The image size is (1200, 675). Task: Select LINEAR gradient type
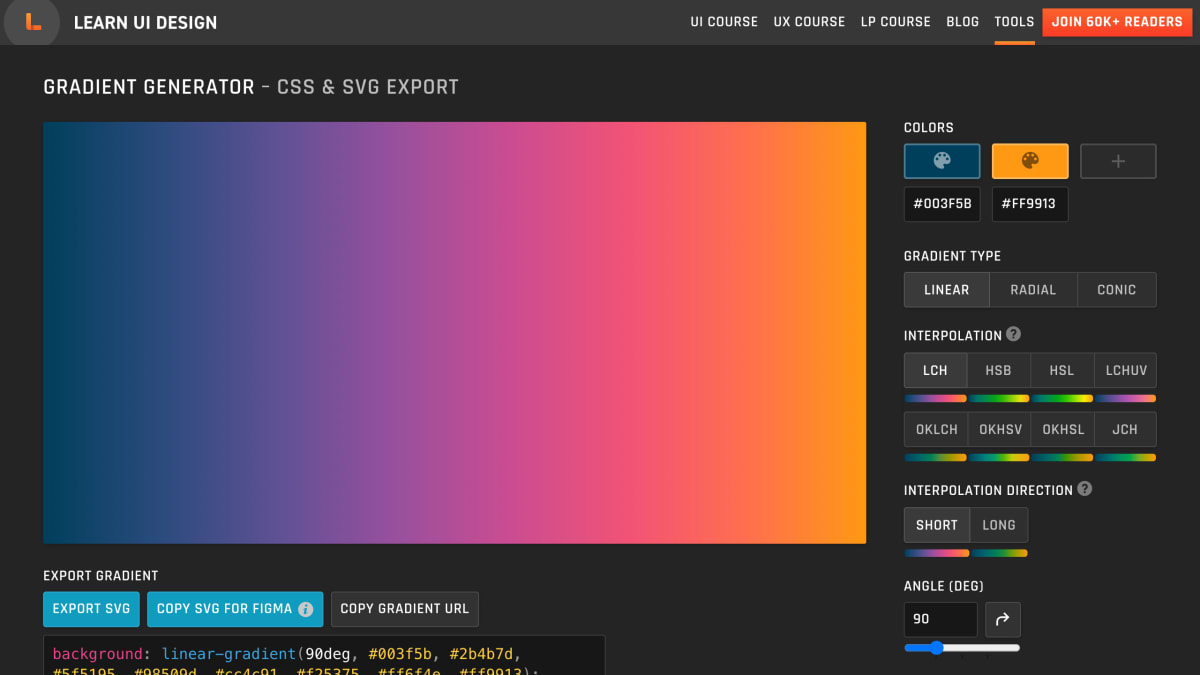946,290
